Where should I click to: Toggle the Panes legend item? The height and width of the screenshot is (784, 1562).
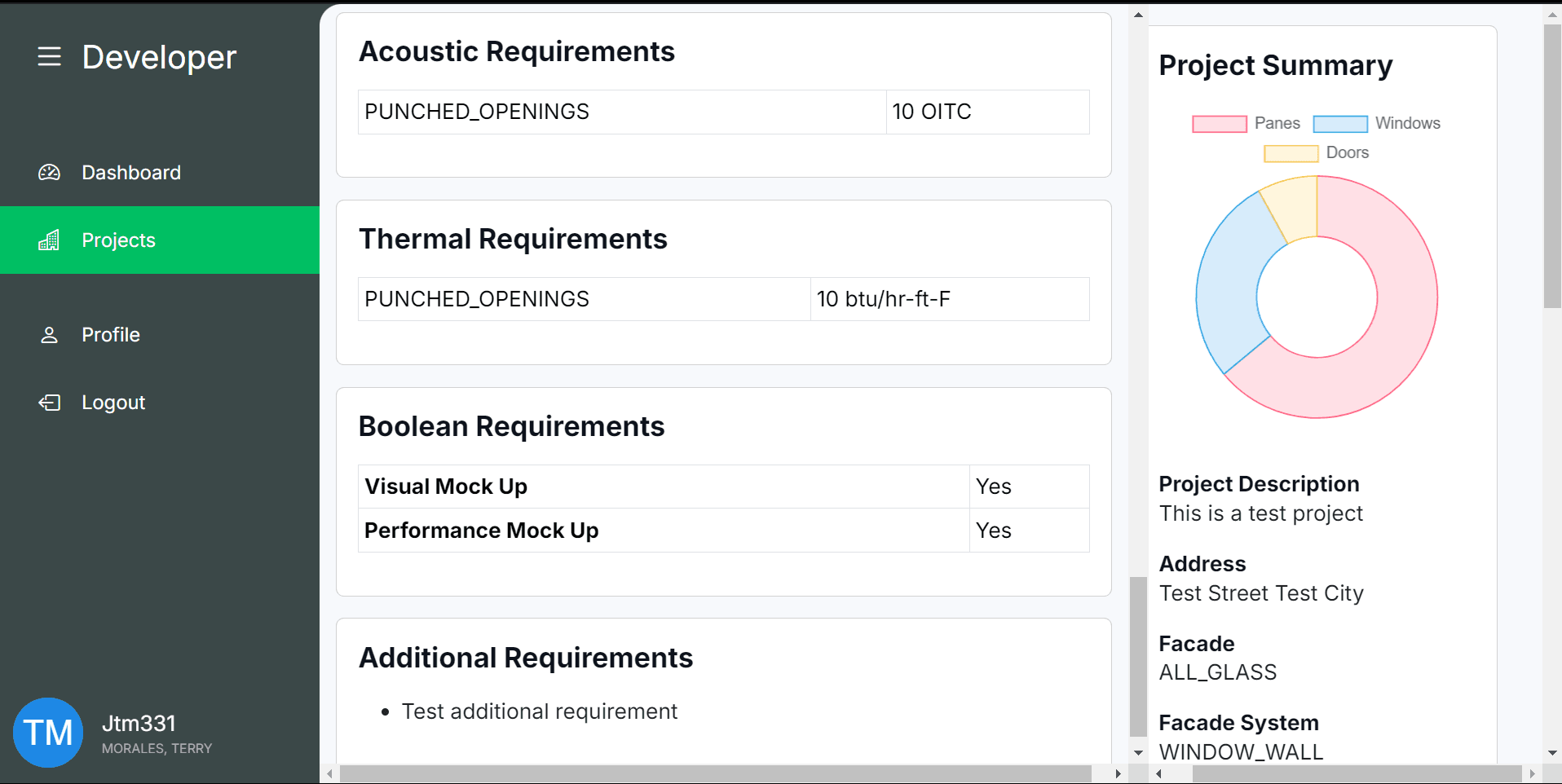point(1246,124)
